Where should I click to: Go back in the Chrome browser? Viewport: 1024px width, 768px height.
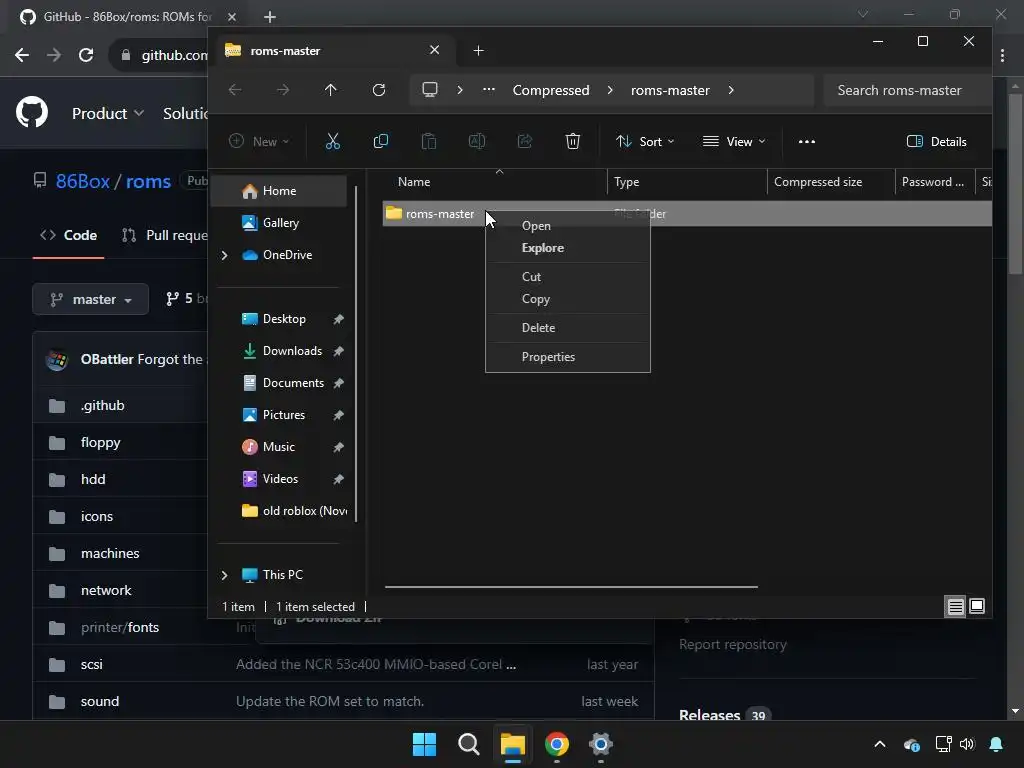click(x=22, y=55)
